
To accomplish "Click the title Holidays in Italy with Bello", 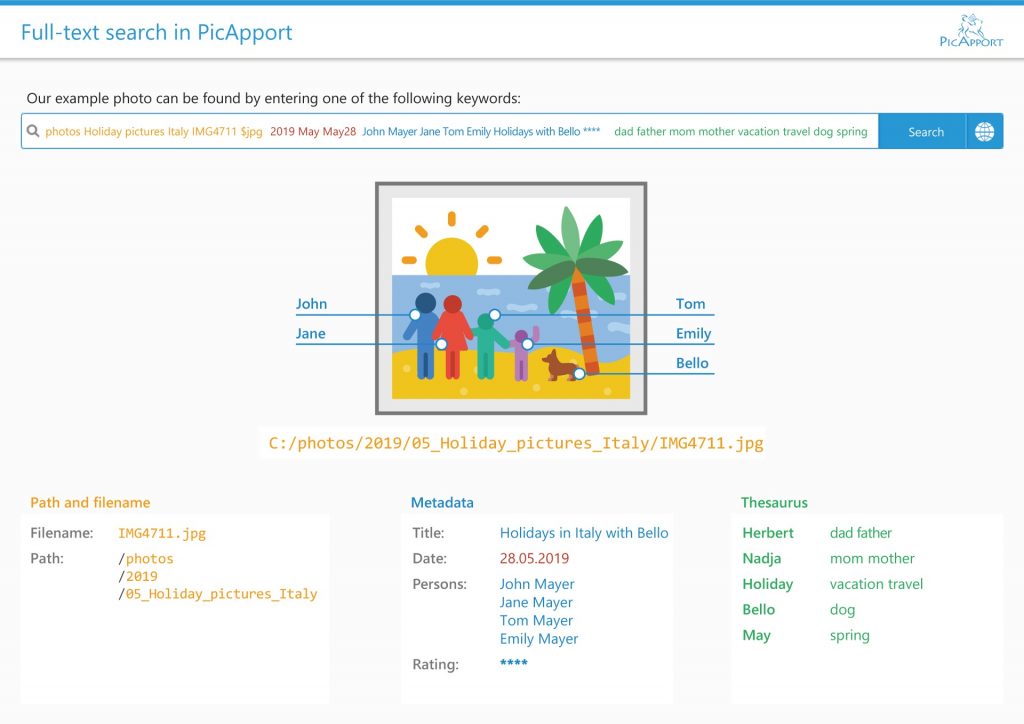I will pyautogui.click(x=584, y=533).
